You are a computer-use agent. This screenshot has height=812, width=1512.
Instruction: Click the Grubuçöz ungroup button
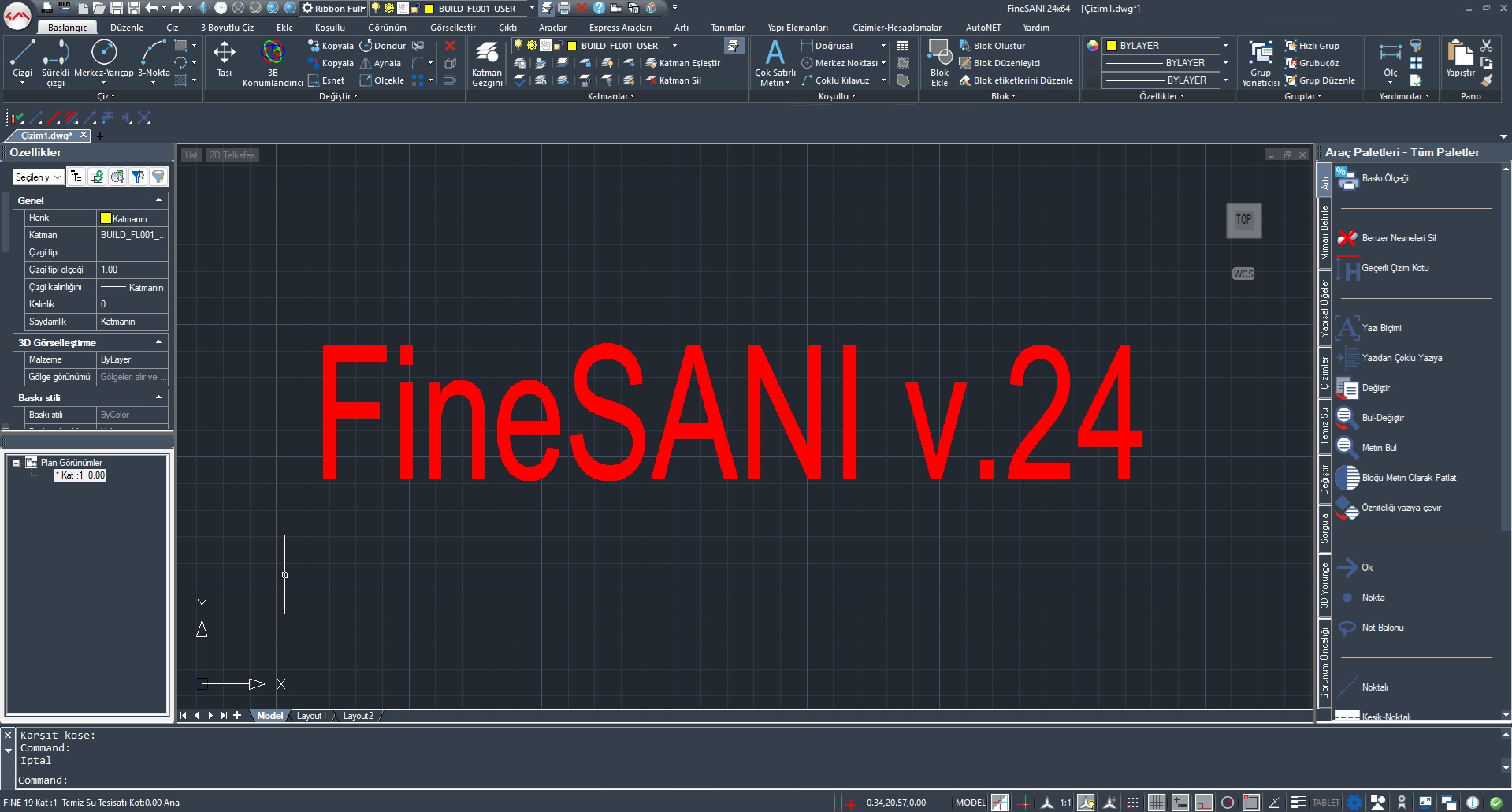pyautogui.click(x=1312, y=63)
